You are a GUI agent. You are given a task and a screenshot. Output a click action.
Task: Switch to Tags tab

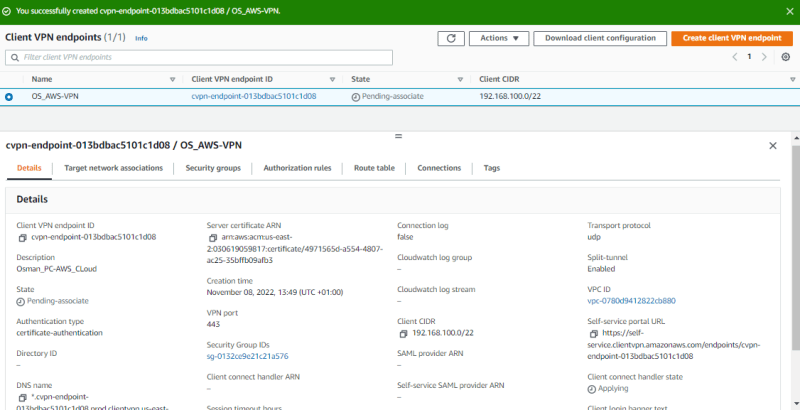click(492, 168)
